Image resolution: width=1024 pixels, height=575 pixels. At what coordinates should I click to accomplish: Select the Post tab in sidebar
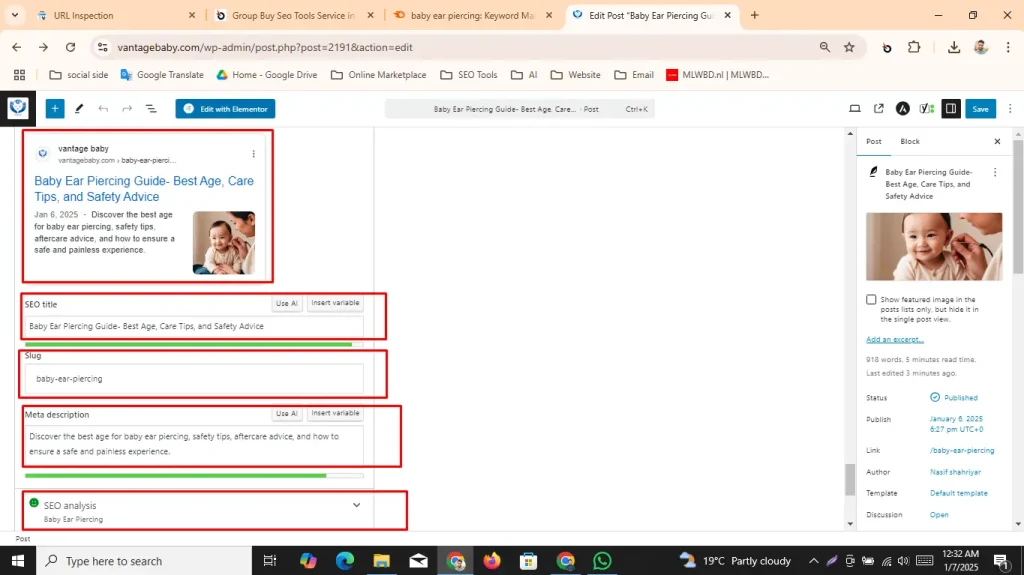coord(873,142)
